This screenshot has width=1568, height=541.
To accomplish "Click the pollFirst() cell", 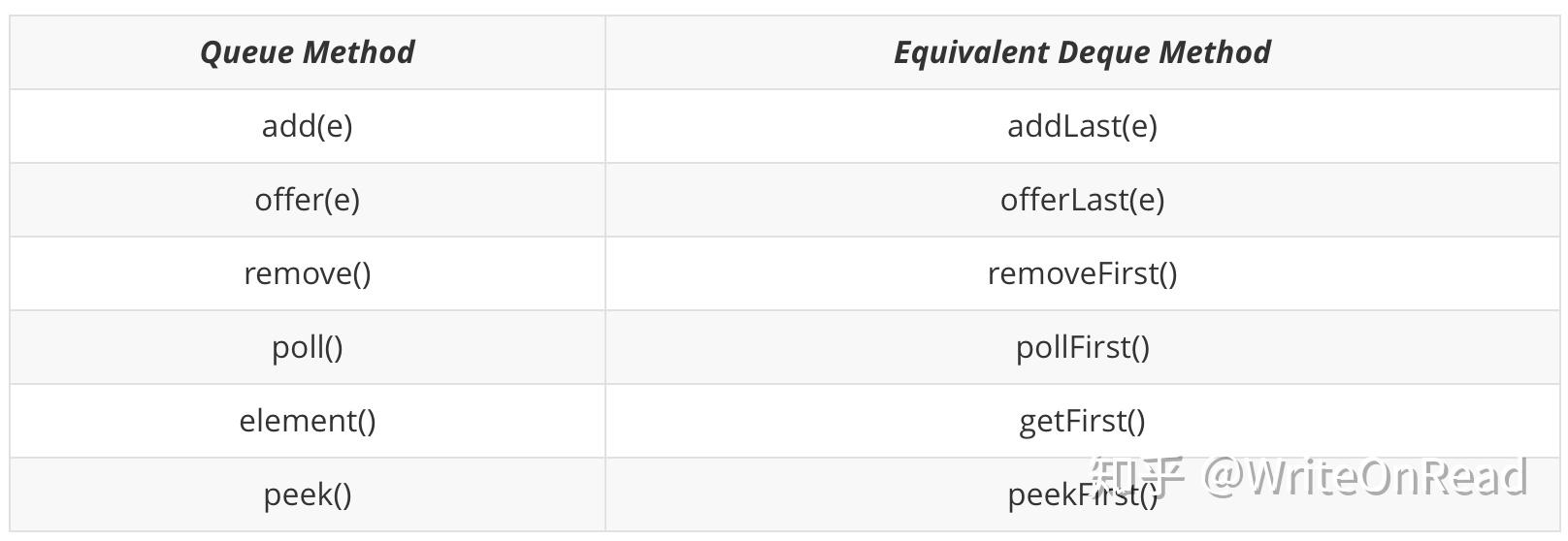I will (x=1082, y=347).
